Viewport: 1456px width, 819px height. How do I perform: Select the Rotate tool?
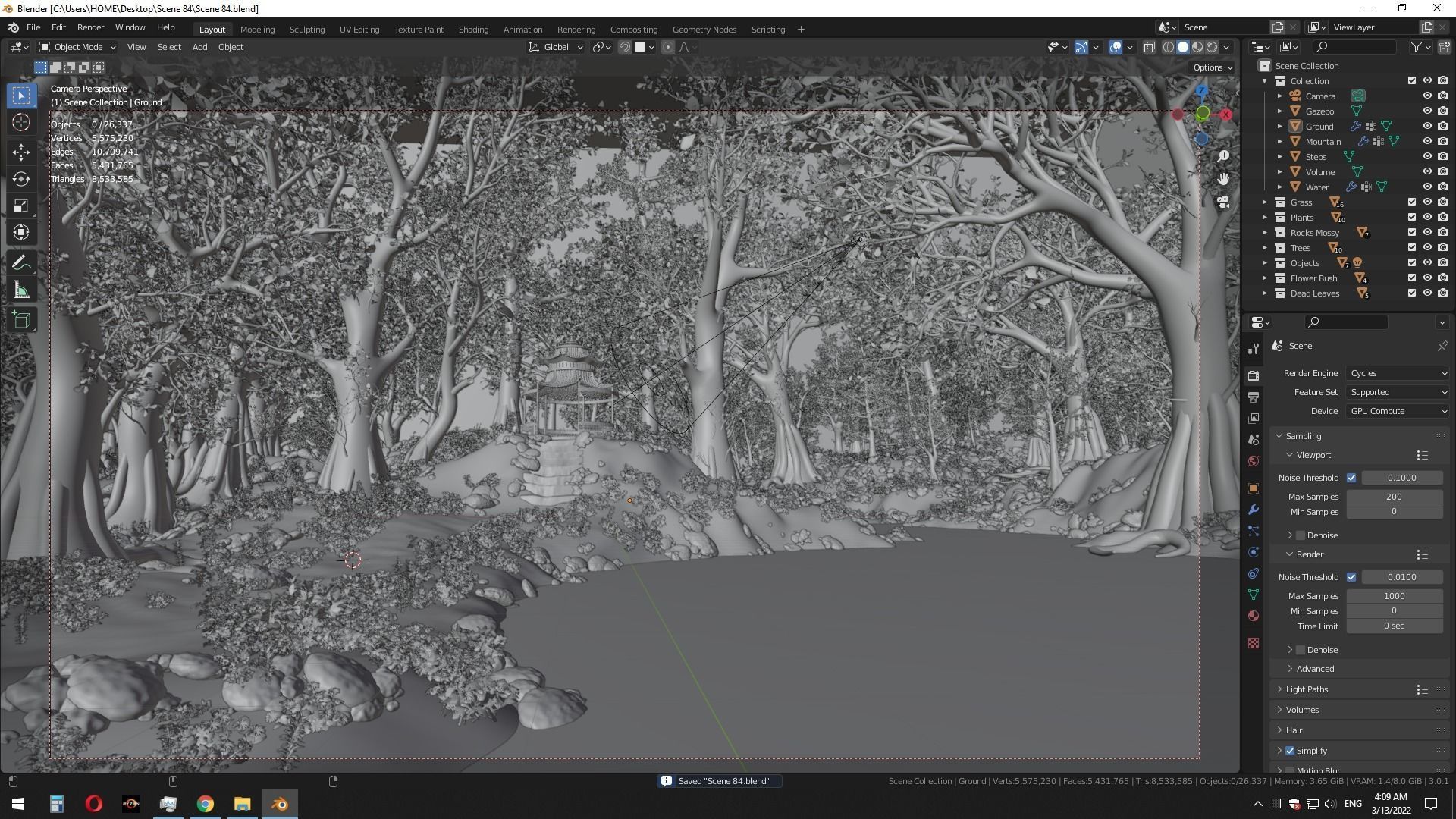[21, 179]
